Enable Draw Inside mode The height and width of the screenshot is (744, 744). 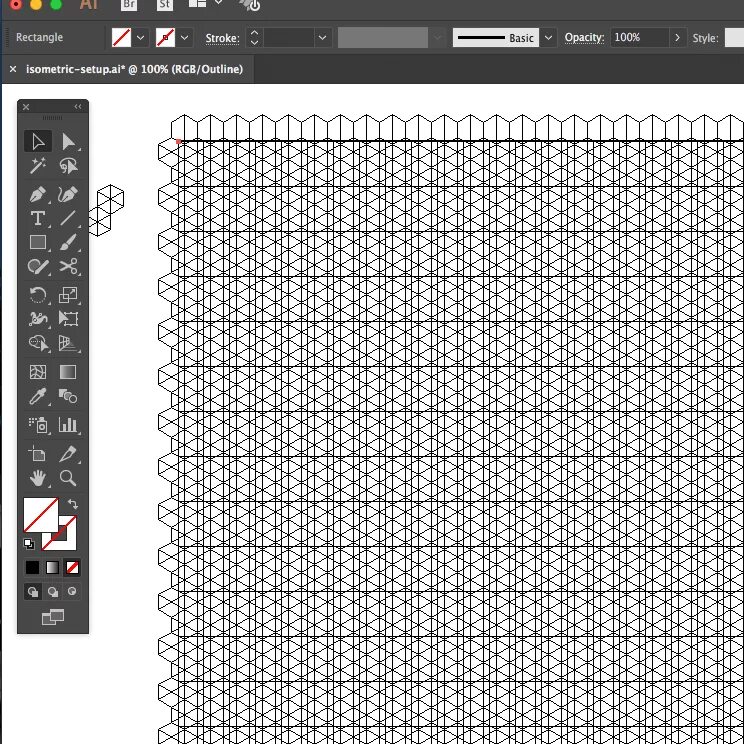(x=72, y=592)
